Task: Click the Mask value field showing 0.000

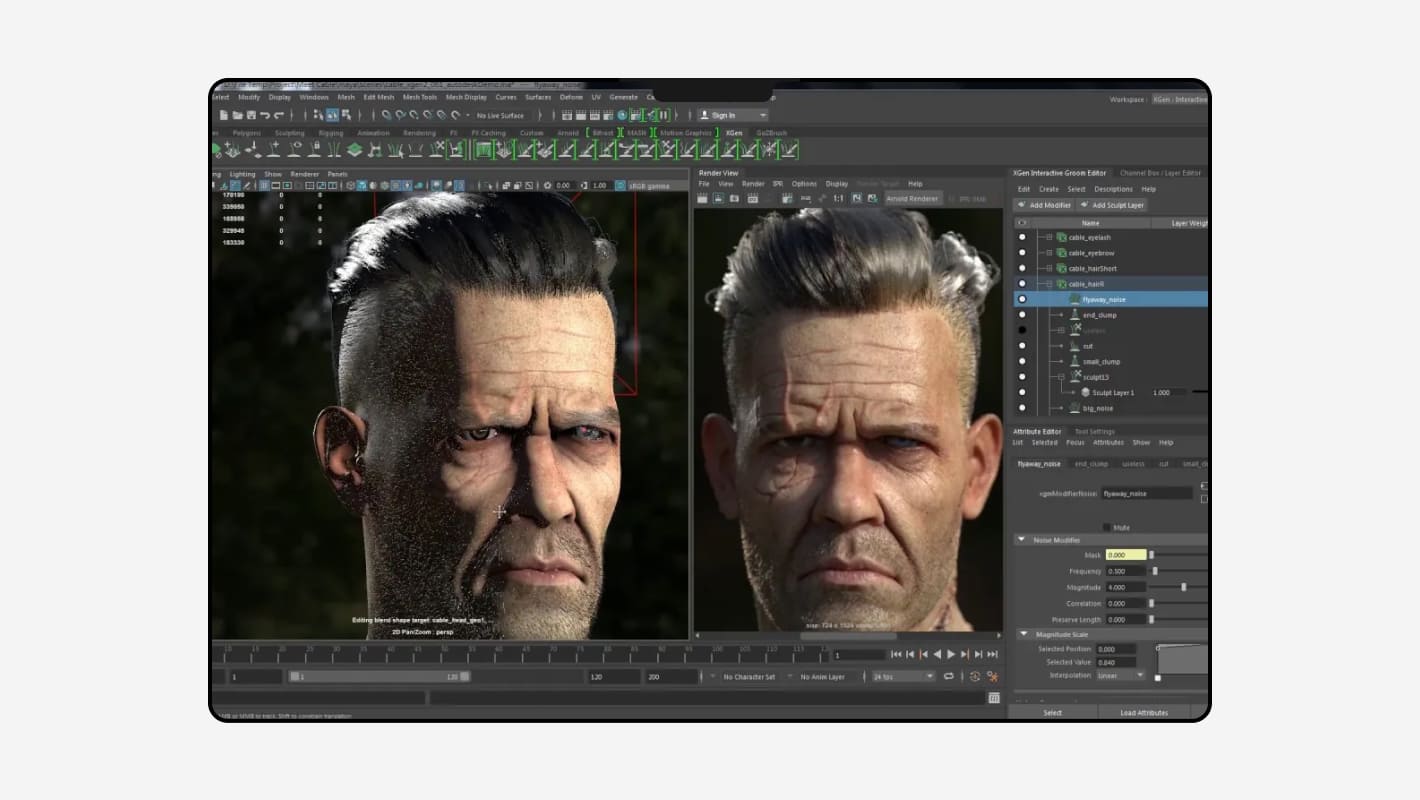Action: 1125,554
